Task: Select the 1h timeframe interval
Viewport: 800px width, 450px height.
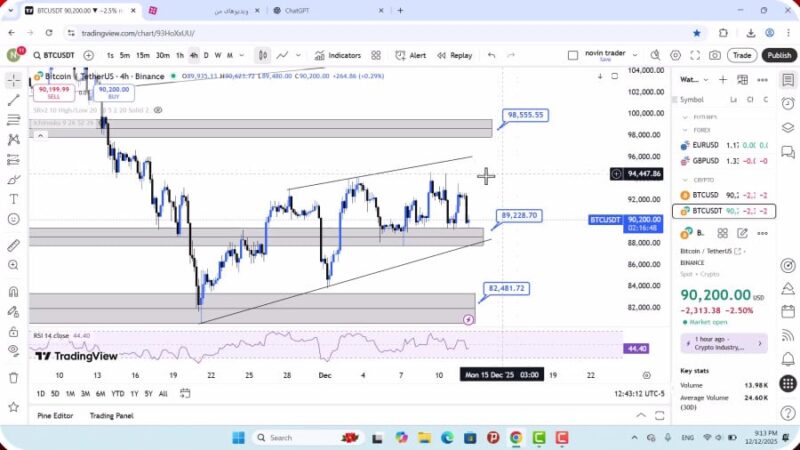Action: (180, 55)
